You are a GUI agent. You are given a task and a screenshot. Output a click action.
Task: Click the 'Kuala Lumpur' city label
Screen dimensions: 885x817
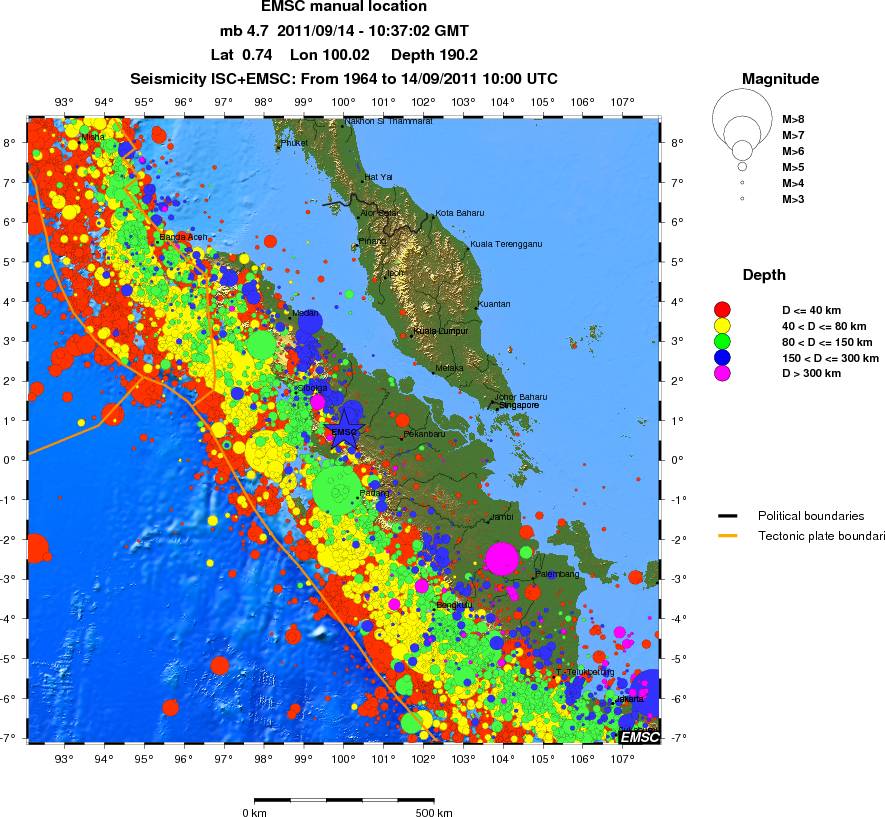click(441, 331)
